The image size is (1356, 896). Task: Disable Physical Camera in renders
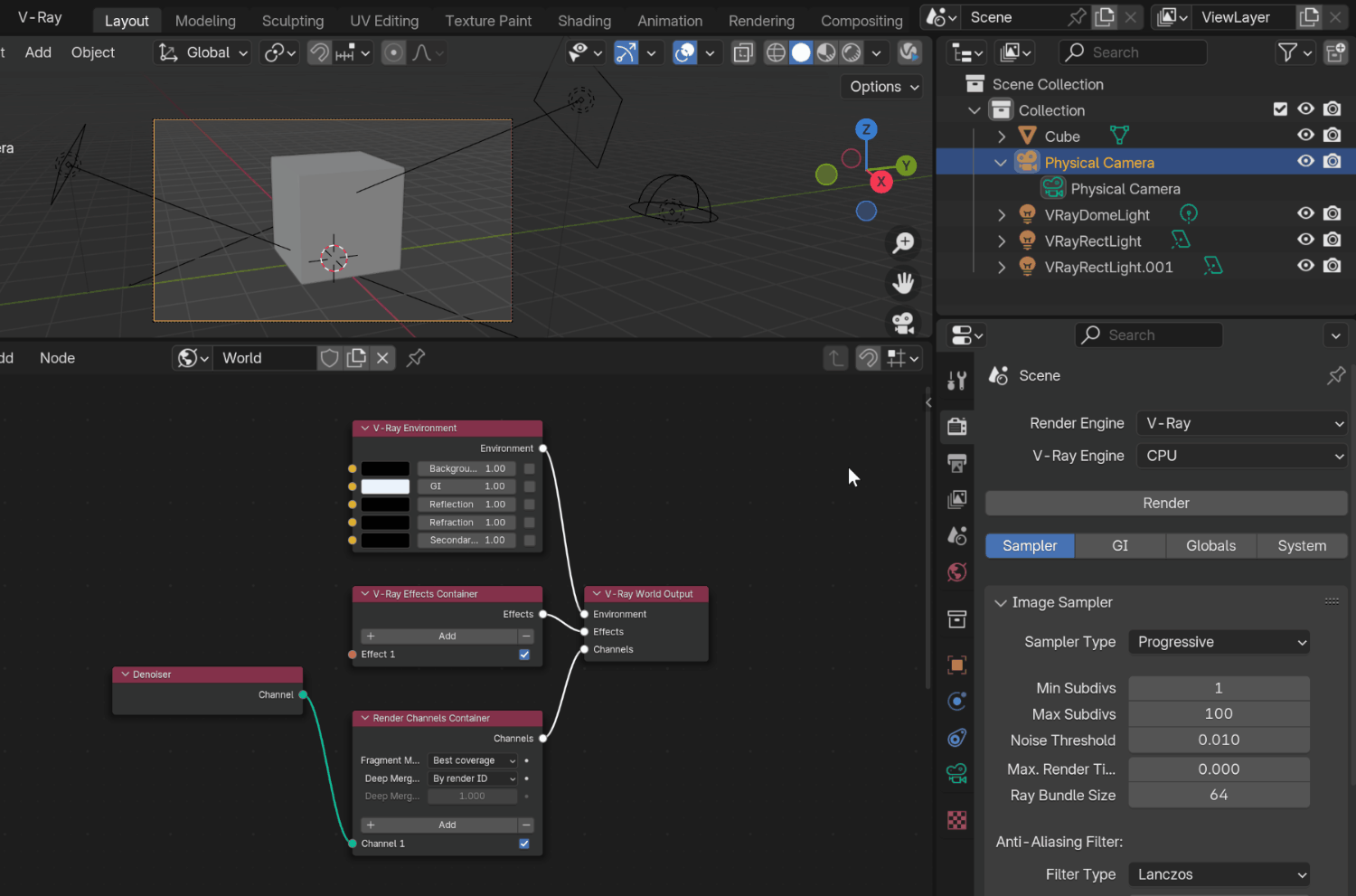coord(1332,162)
